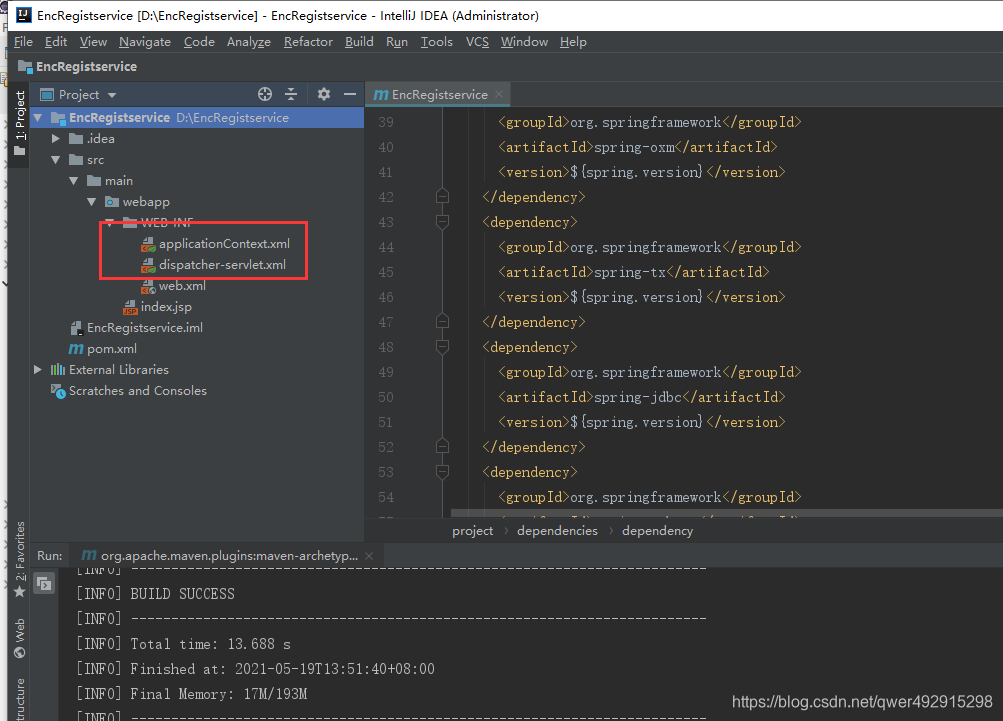1003x721 pixels.
Task: Click the web.xml file icon
Action: (148, 286)
